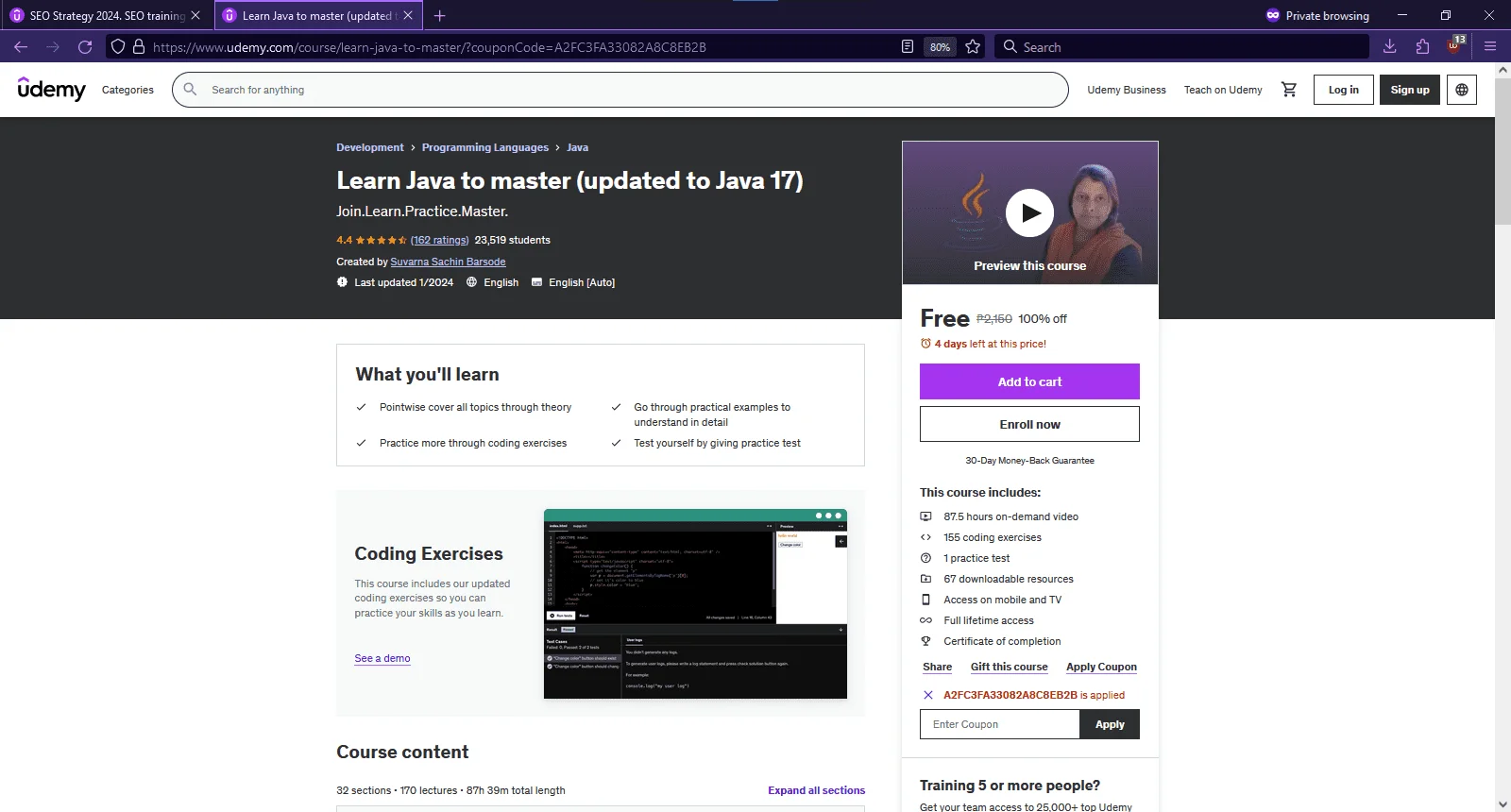This screenshot has width=1511, height=812.
Task: Click the uBlock extension icon with badge
Action: tap(1455, 45)
